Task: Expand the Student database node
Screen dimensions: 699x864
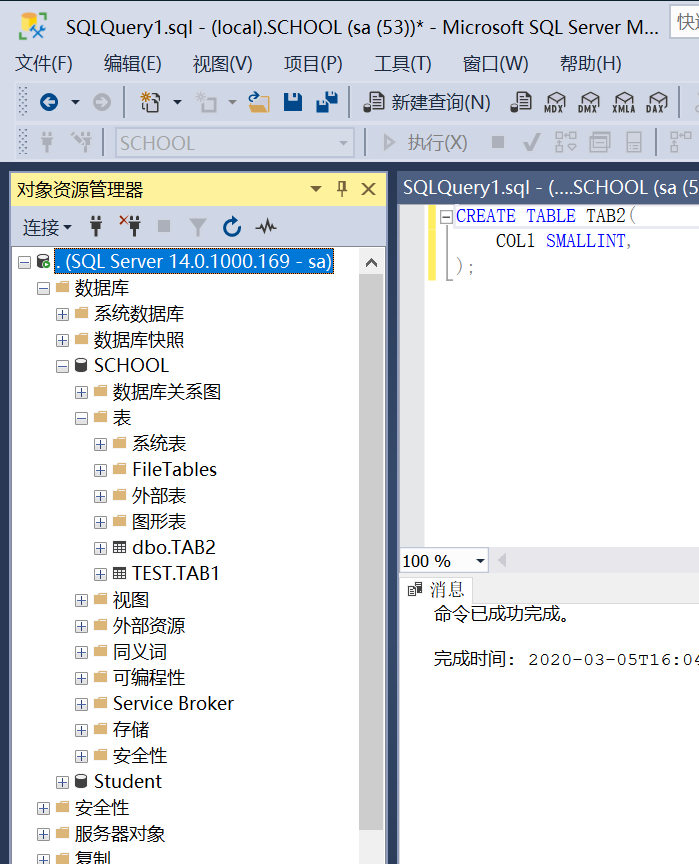Action: point(62,782)
